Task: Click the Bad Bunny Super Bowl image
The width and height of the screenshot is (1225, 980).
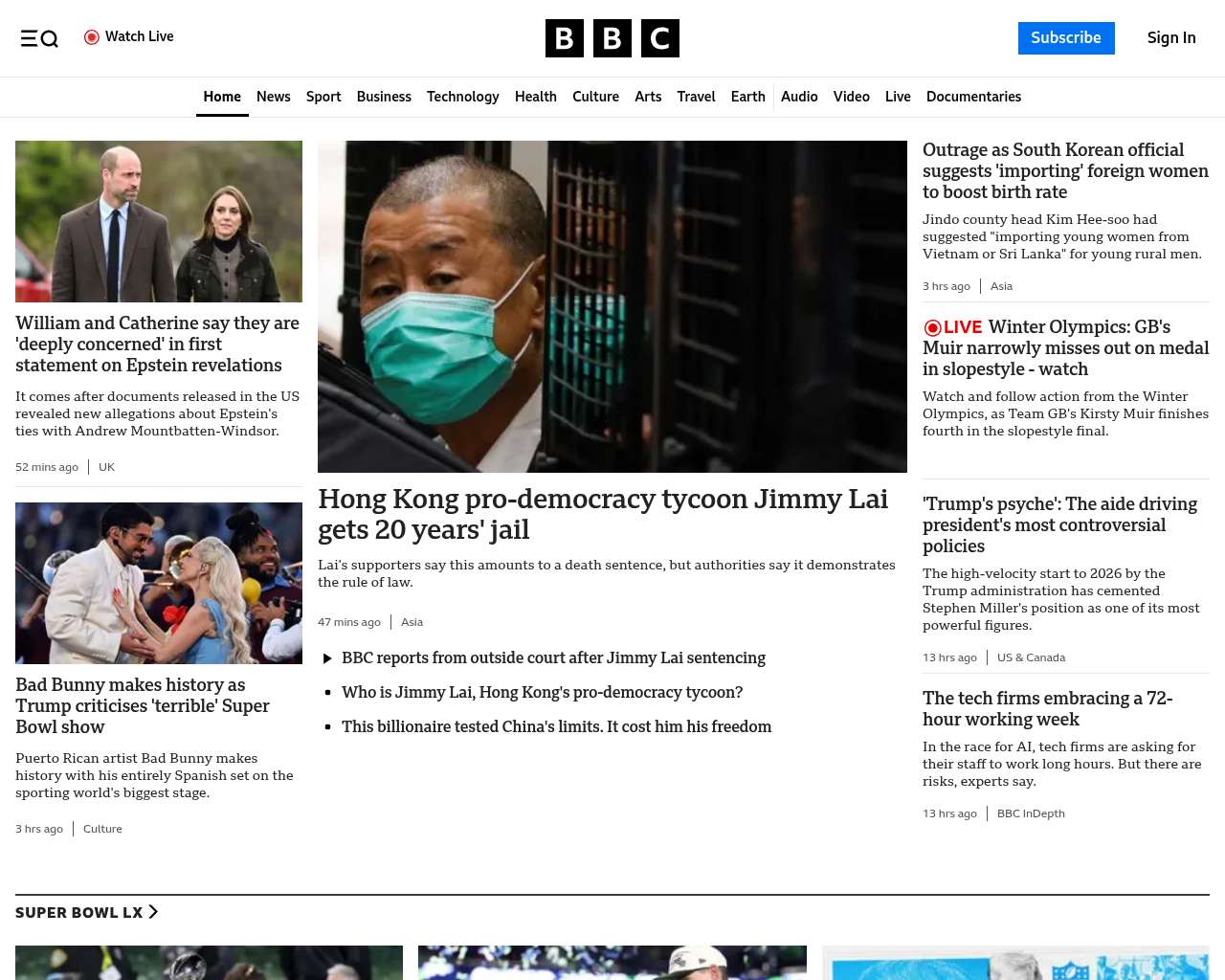Action: point(159,583)
